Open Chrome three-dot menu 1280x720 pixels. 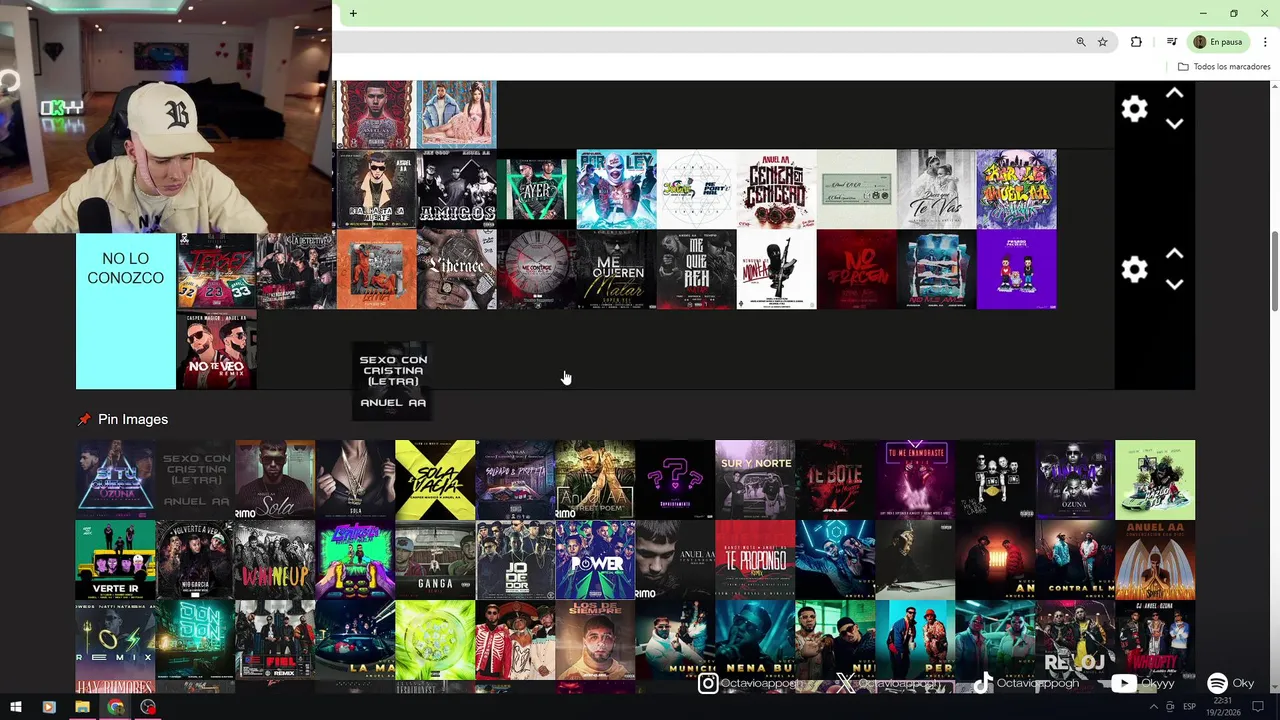click(1265, 42)
